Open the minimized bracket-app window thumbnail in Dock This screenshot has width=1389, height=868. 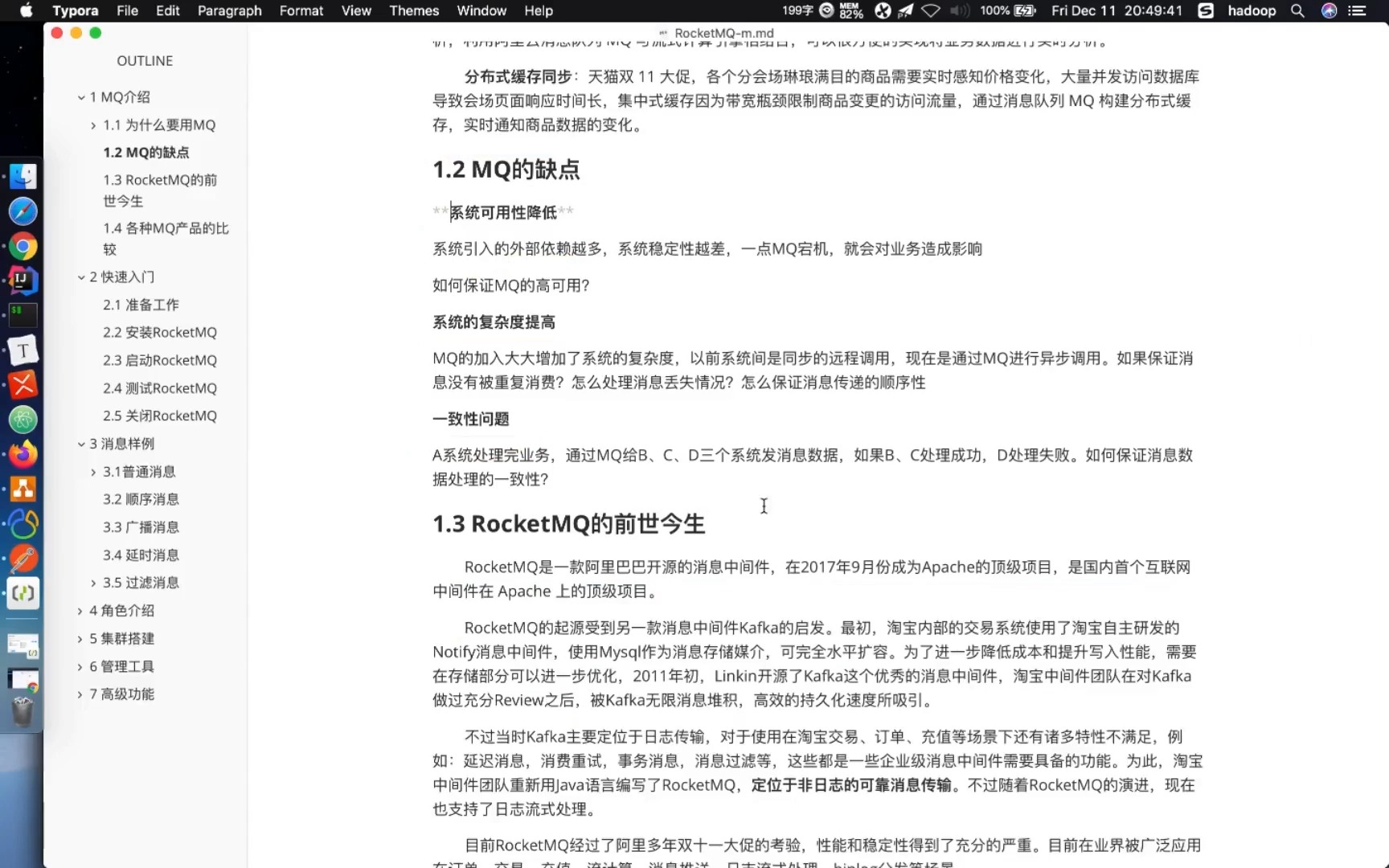click(x=23, y=645)
